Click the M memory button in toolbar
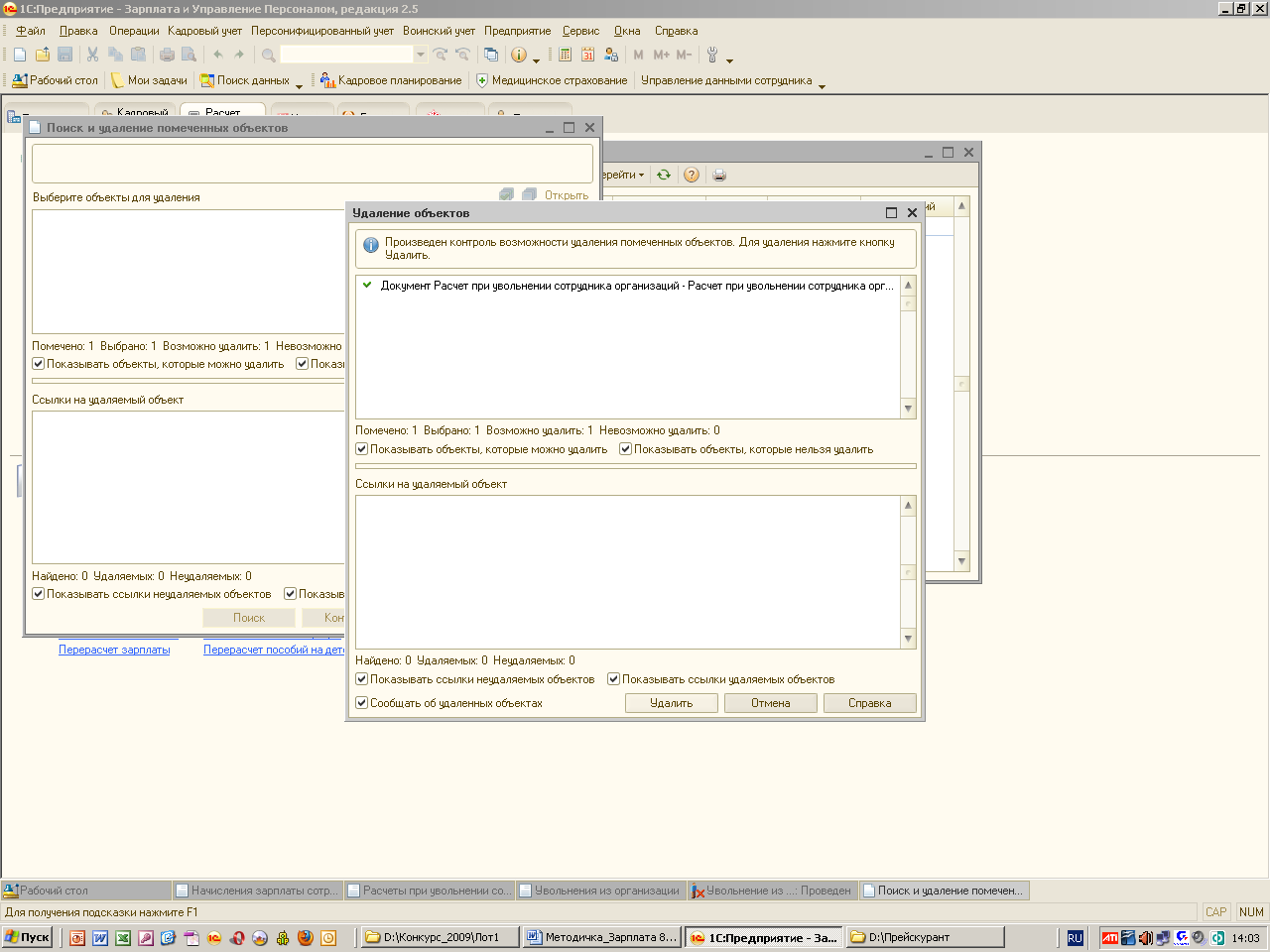The height and width of the screenshot is (952, 1270). 638,55
